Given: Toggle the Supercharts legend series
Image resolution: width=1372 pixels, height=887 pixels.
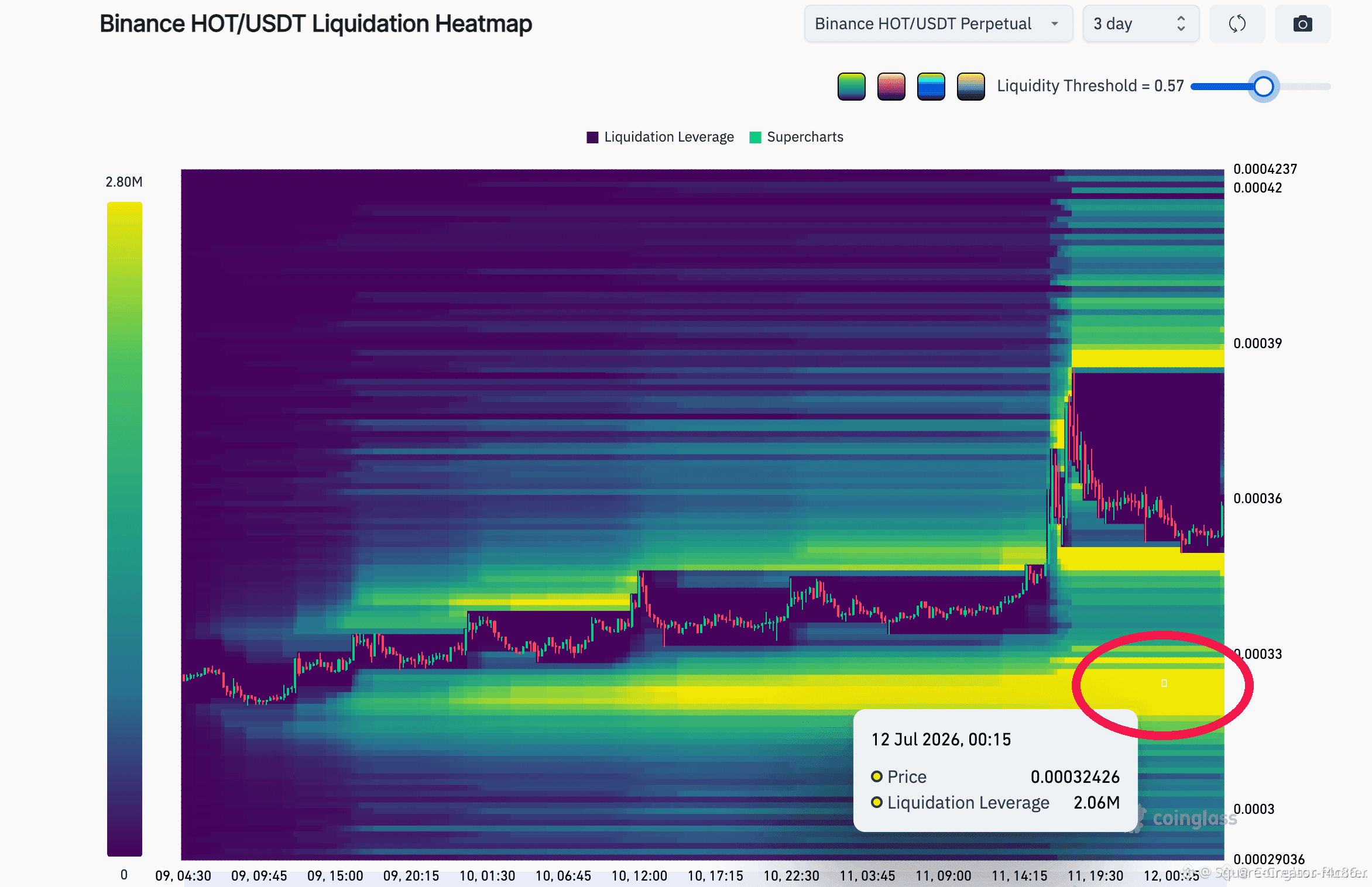Looking at the screenshot, I should [797, 137].
